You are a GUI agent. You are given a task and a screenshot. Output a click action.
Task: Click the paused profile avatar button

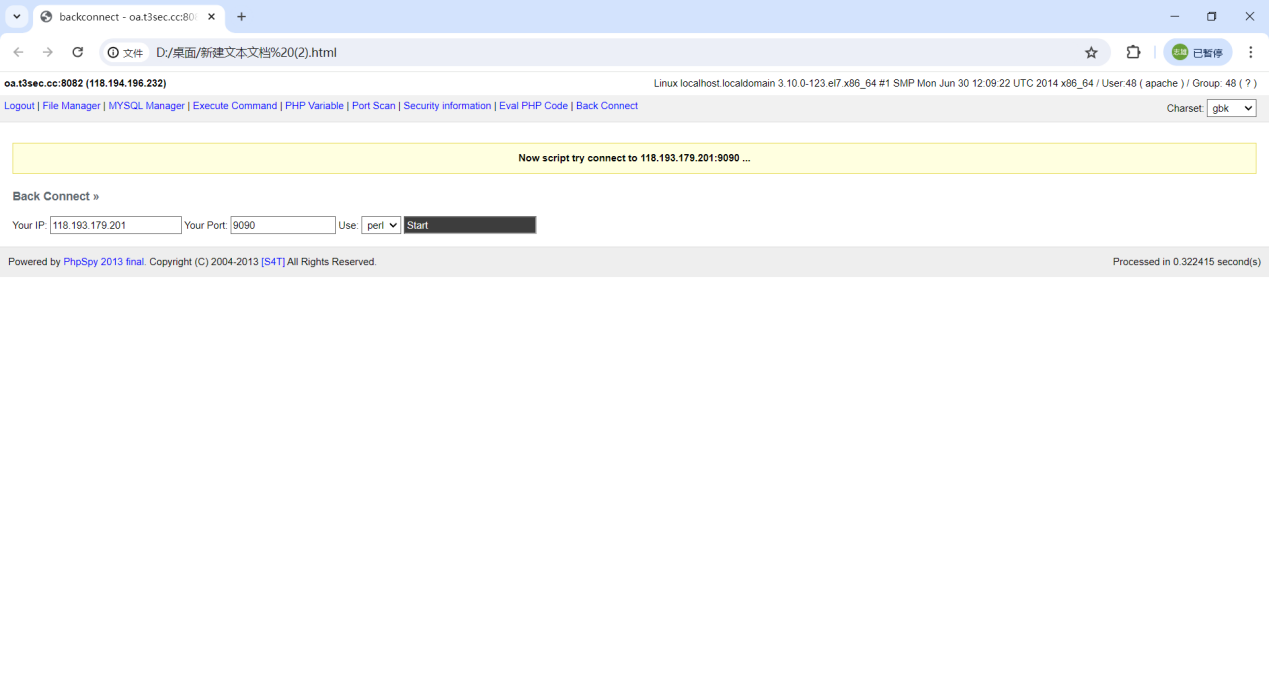click(1197, 52)
